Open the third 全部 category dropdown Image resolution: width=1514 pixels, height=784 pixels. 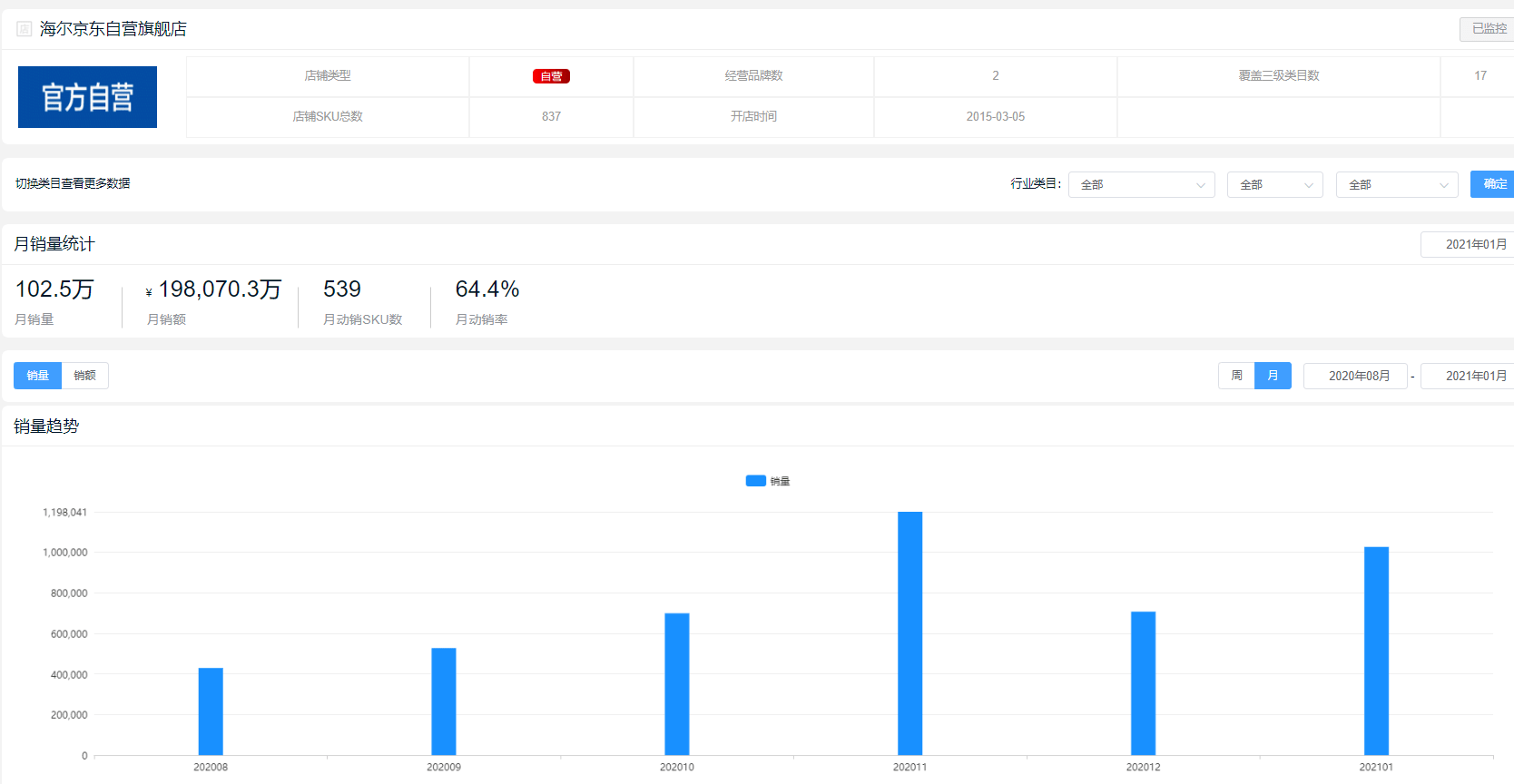pos(1397,184)
